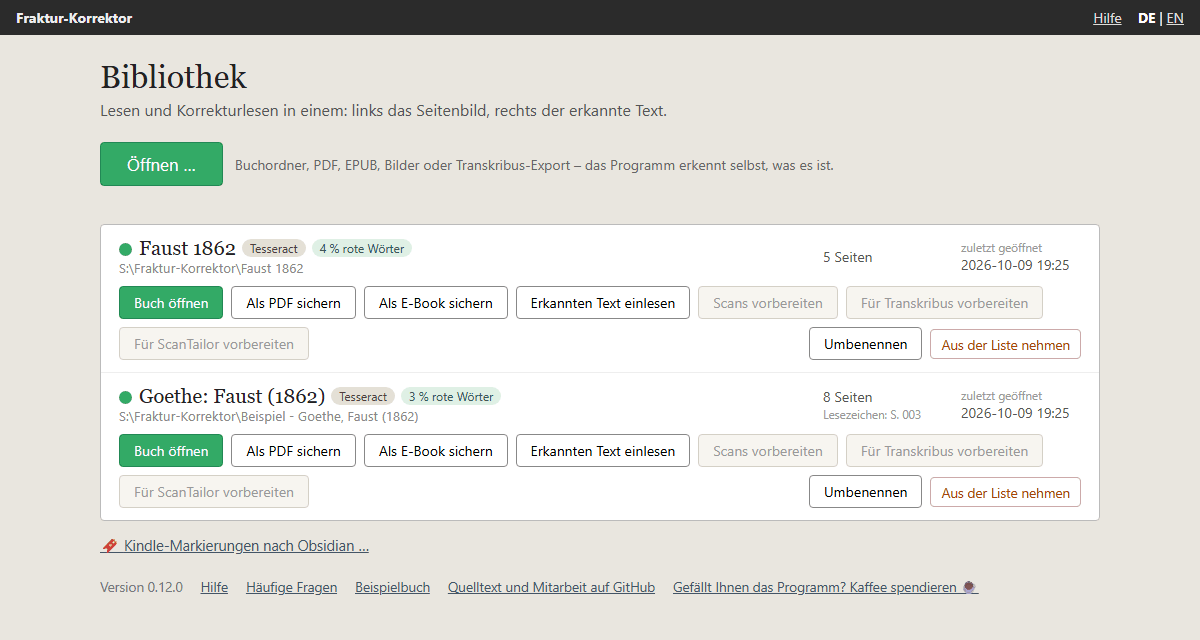Save Goethe: Faust (1862) as PDF
This screenshot has width=1200, height=640.
294,451
